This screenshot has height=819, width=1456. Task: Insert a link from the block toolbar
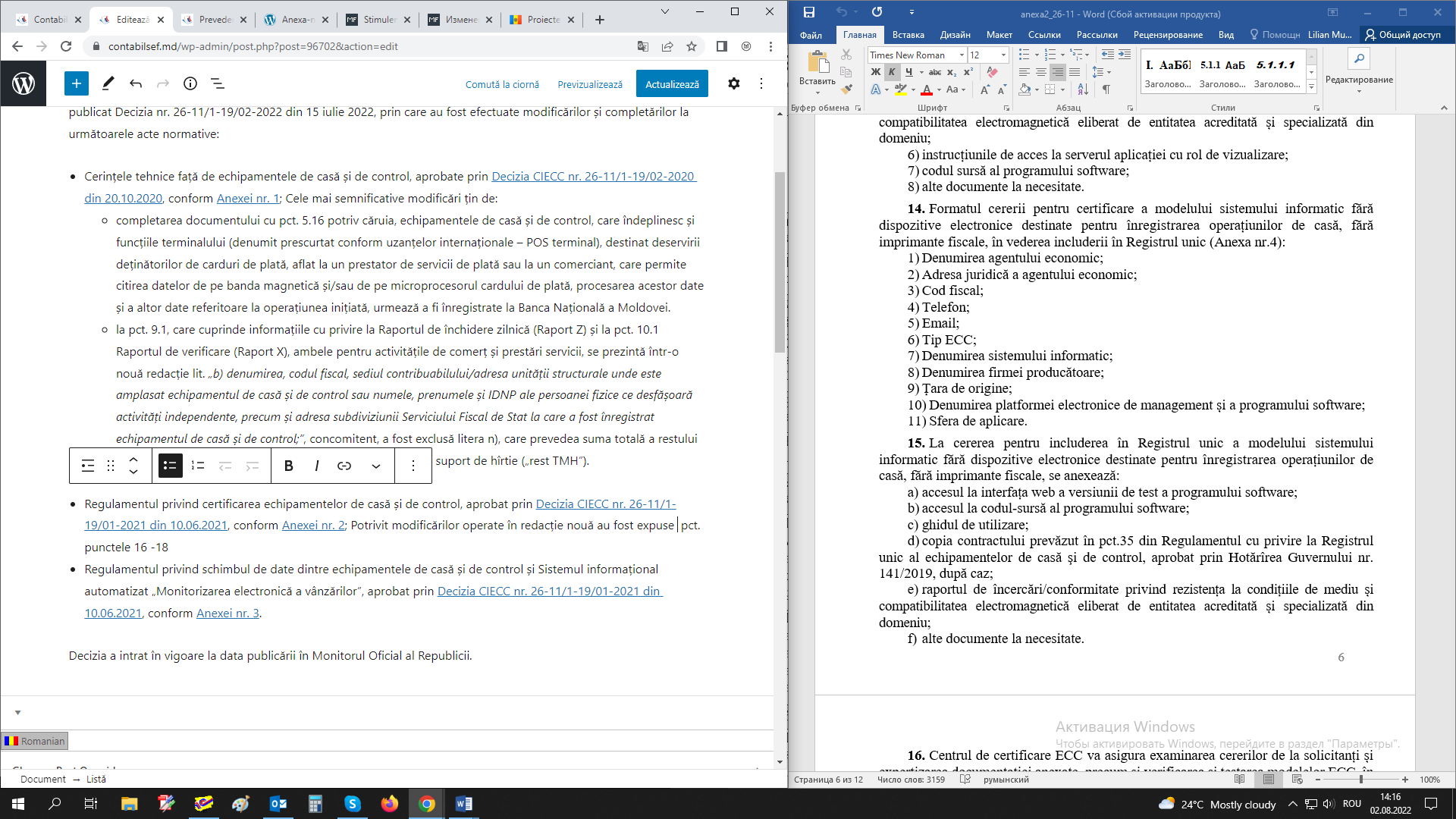[344, 466]
